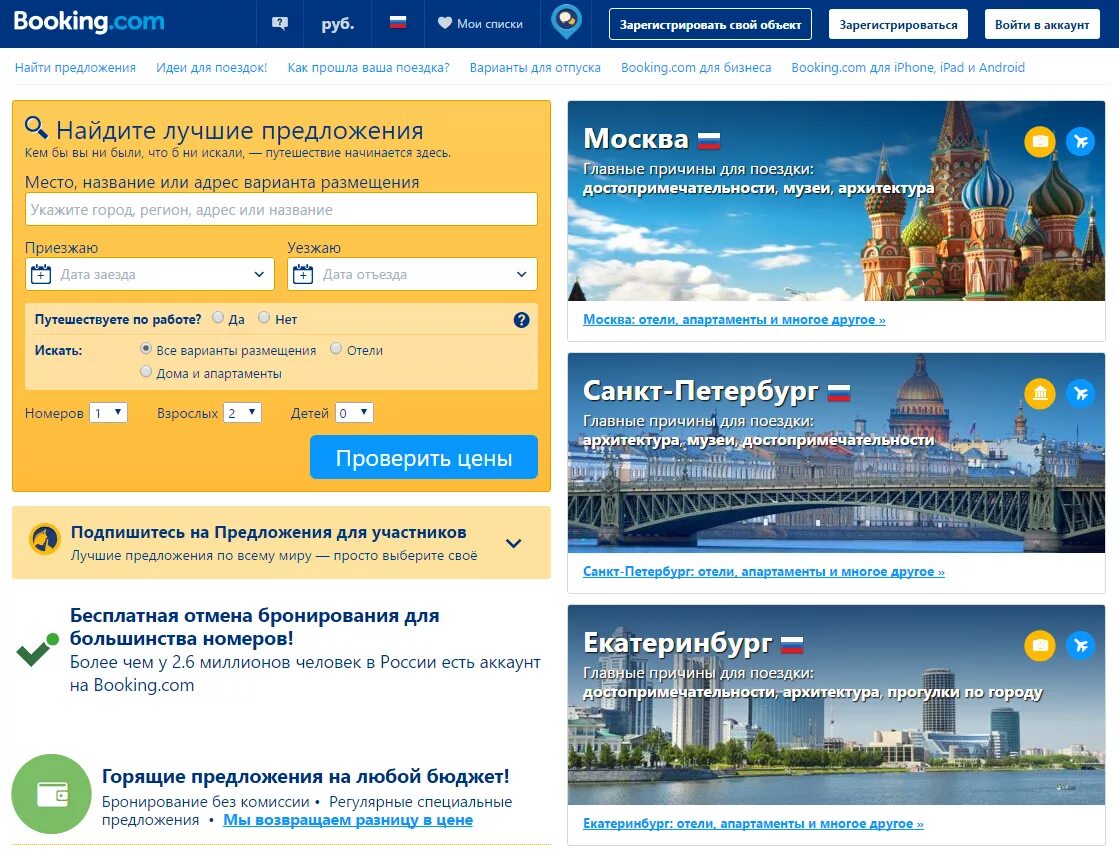
Task: Click the flag beside Екатеринбург title
Action: (792, 644)
